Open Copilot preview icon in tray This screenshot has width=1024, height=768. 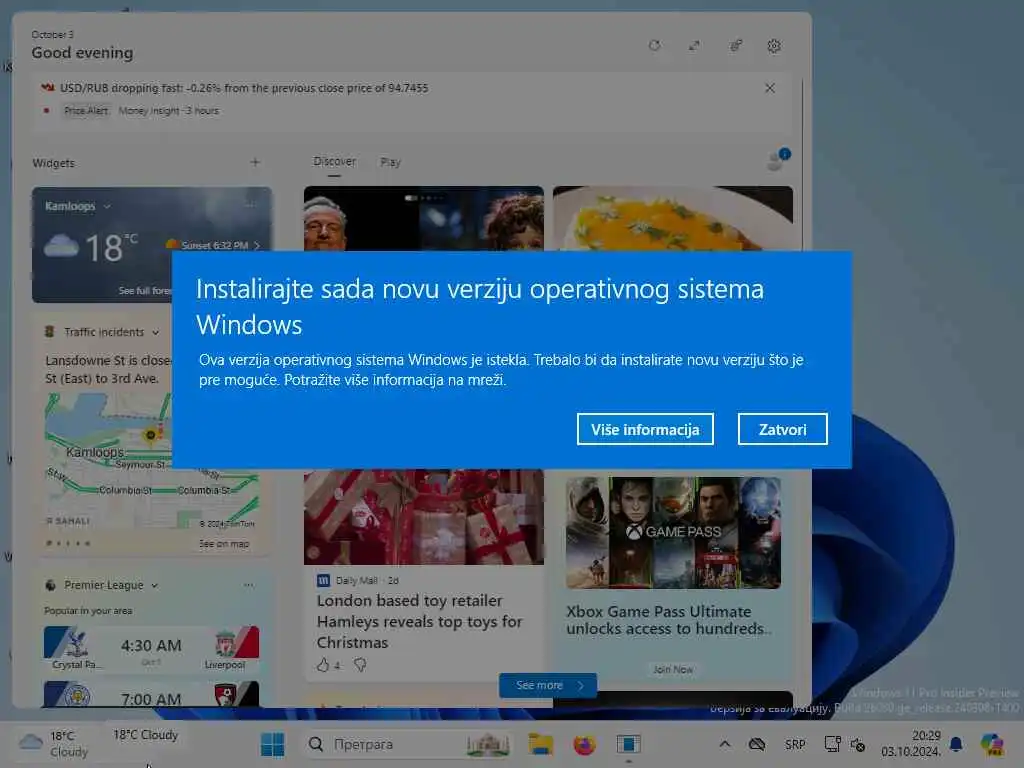[x=992, y=744]
